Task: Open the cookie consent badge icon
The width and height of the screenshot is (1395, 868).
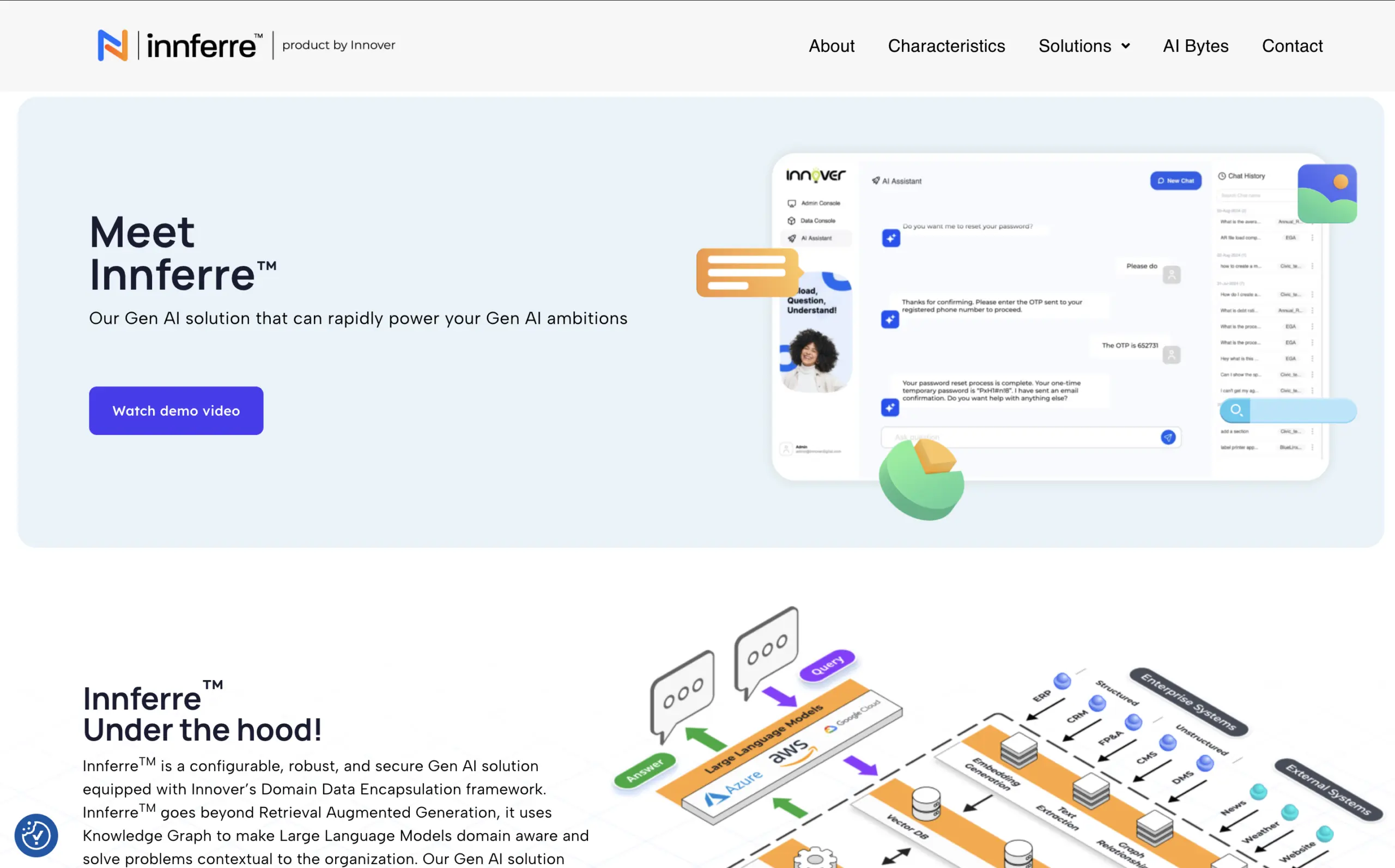Action: click(36, 835)
